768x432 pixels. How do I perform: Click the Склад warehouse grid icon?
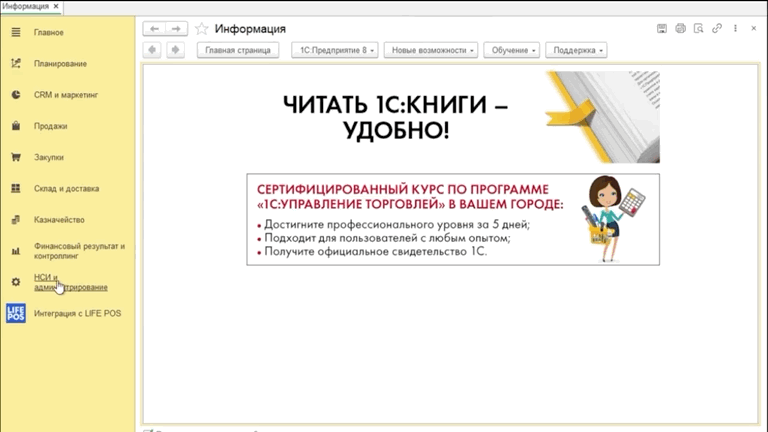16,189
